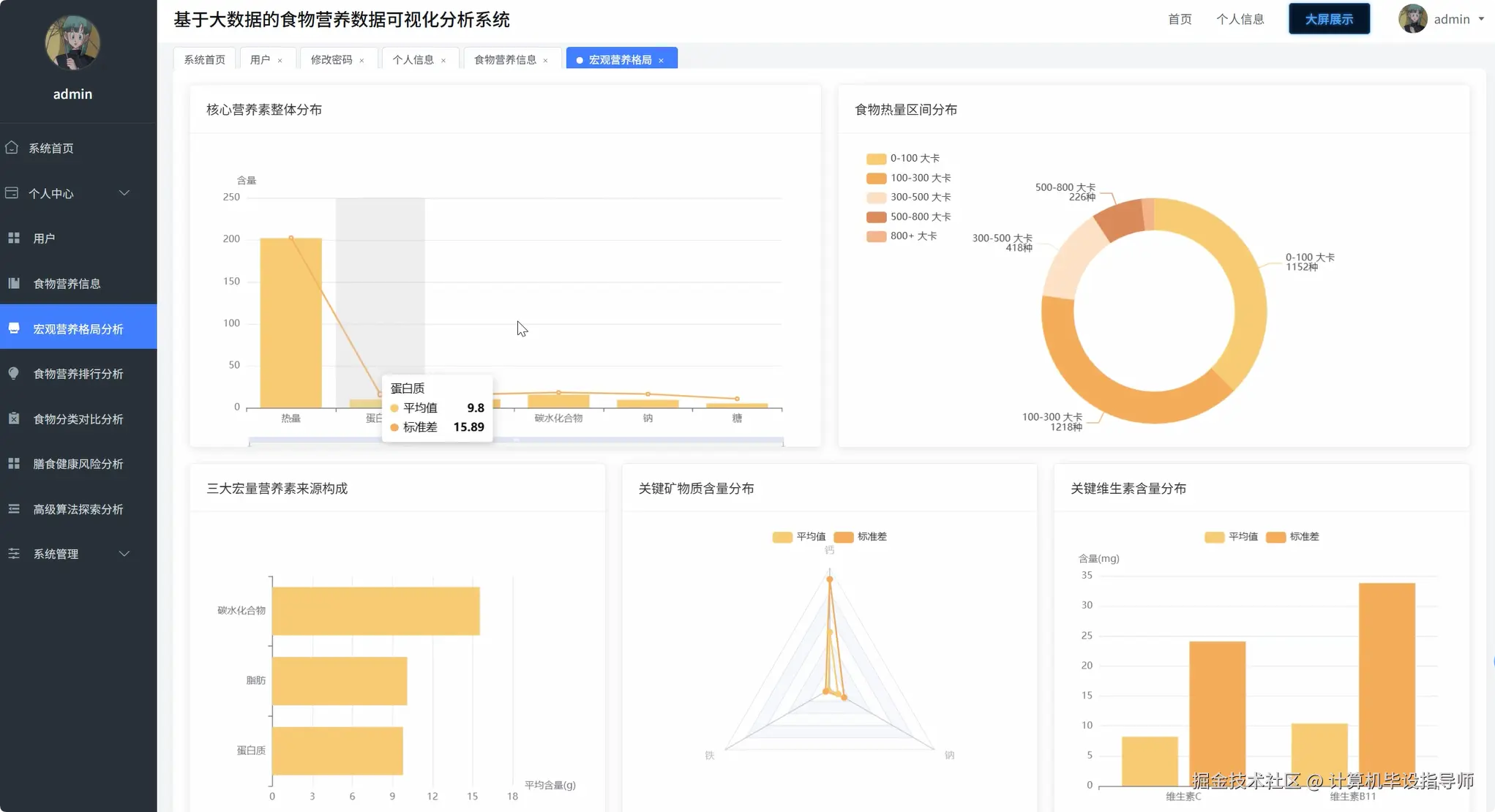Screen dimensions: 1495x812
Task: Toggle the 平均值 legend in mineral chart
Action: point(800,536)
